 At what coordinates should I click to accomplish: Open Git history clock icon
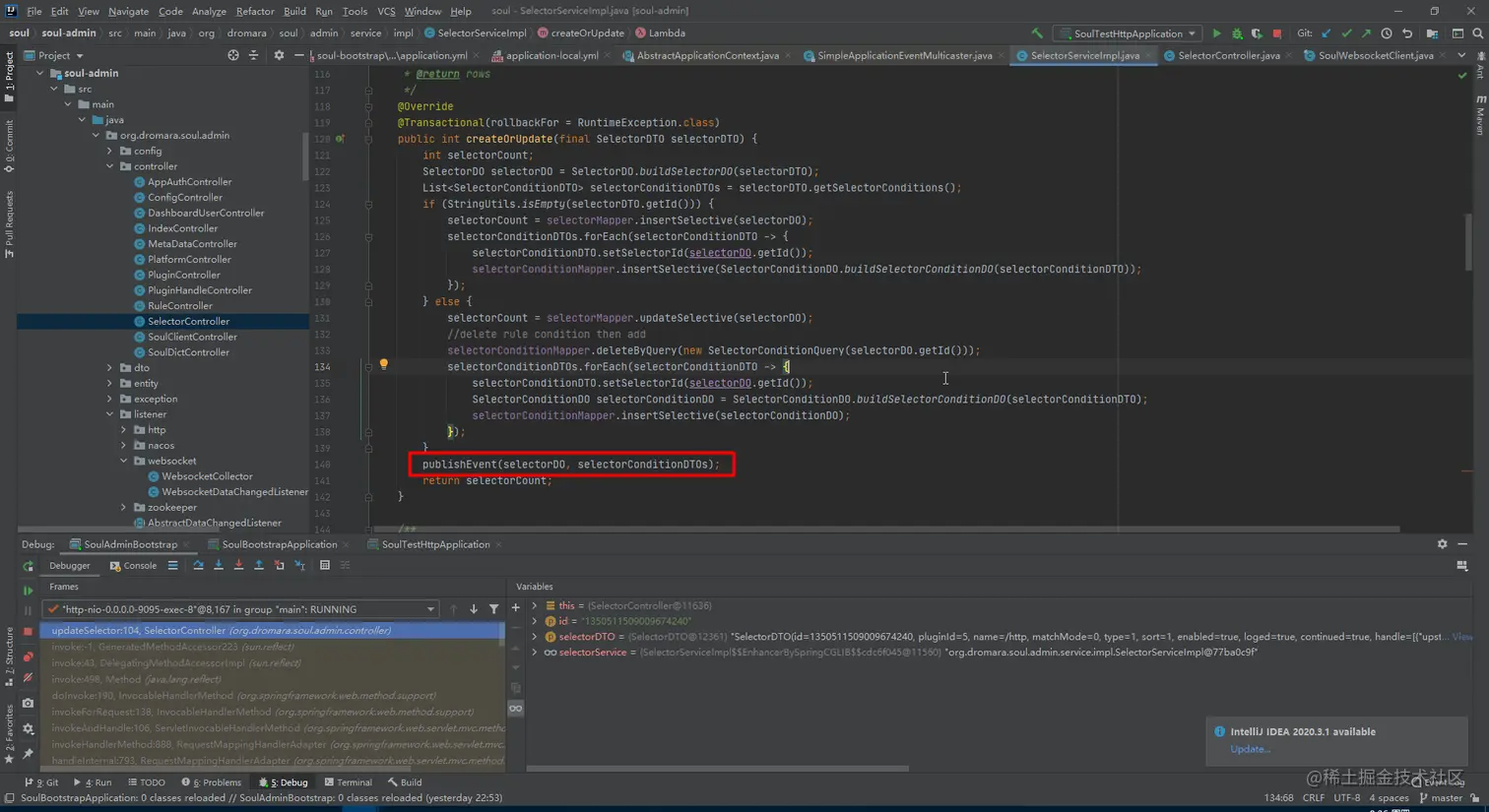(1387, 33)
